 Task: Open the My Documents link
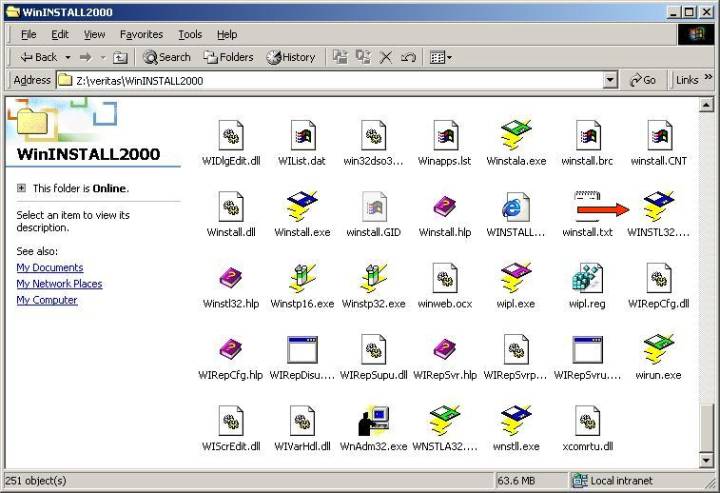tap(50, 268)
